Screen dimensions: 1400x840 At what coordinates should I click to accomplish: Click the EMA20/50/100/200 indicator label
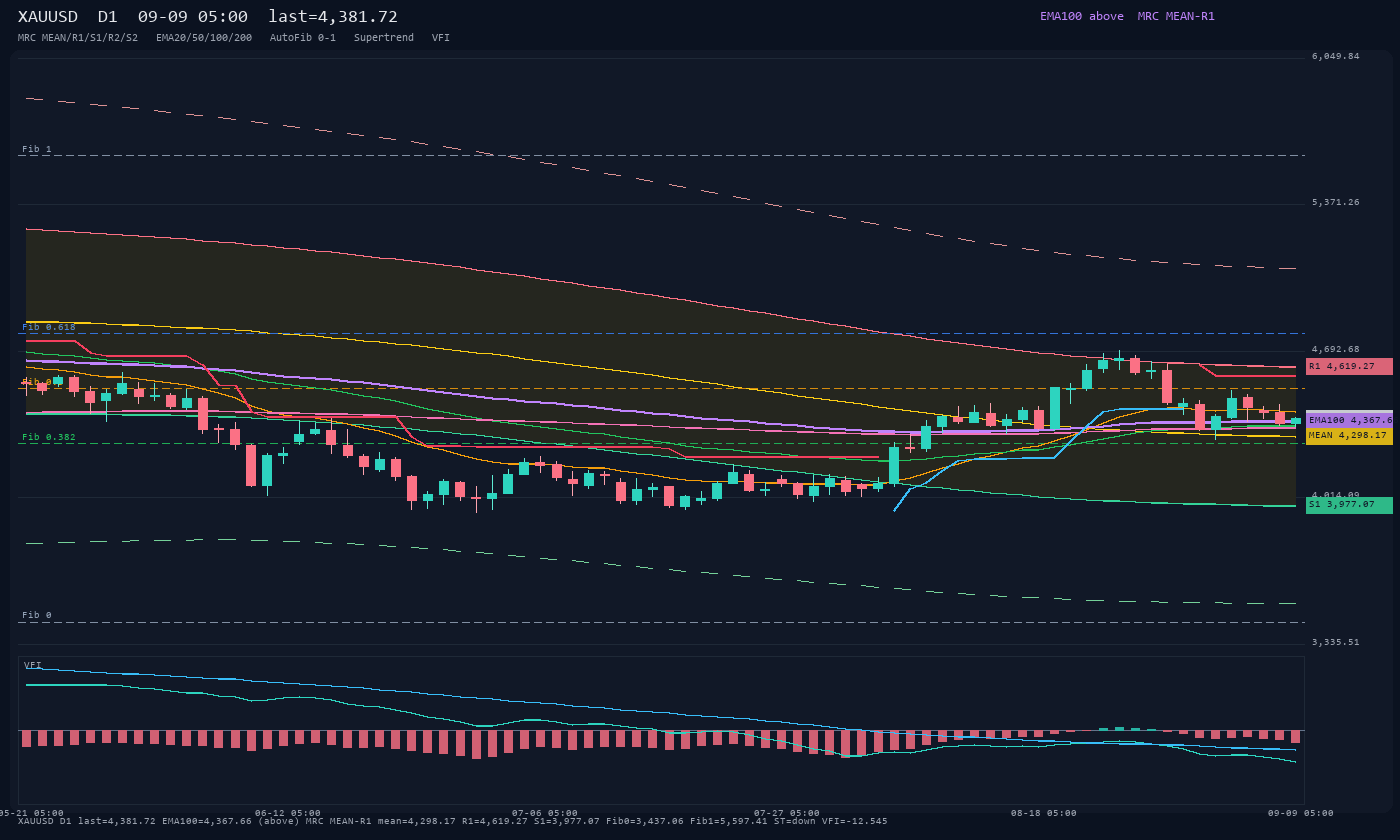click(204, 38)
